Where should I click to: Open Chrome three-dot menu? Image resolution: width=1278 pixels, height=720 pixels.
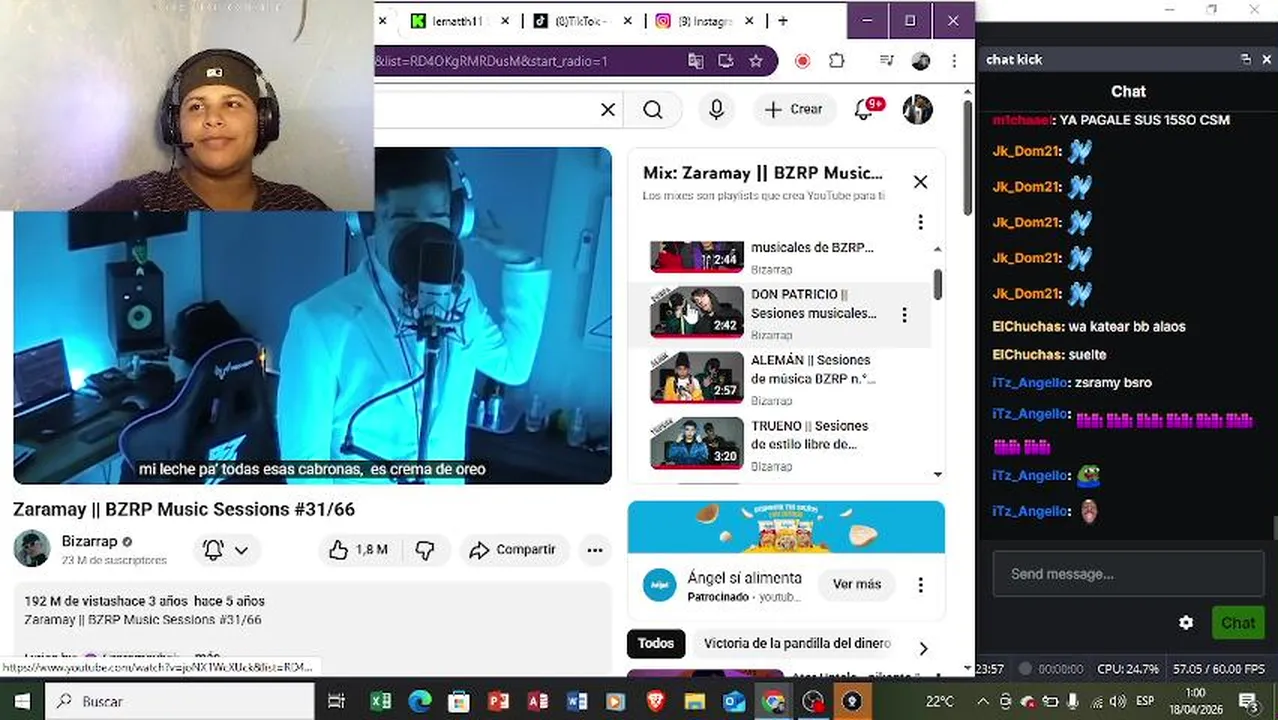pyautogui.click(x=954, y=61)
